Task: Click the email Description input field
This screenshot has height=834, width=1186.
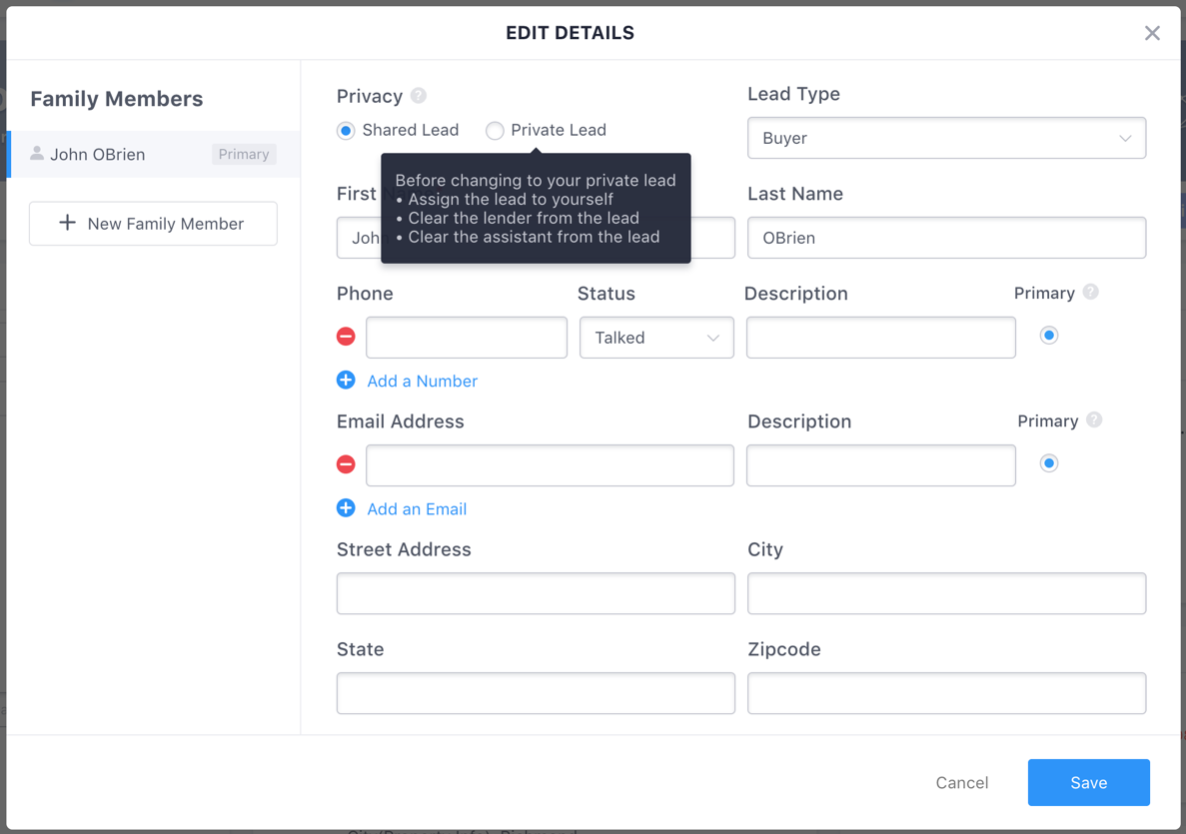Action: pyautogui.click(x=880, y=465)
